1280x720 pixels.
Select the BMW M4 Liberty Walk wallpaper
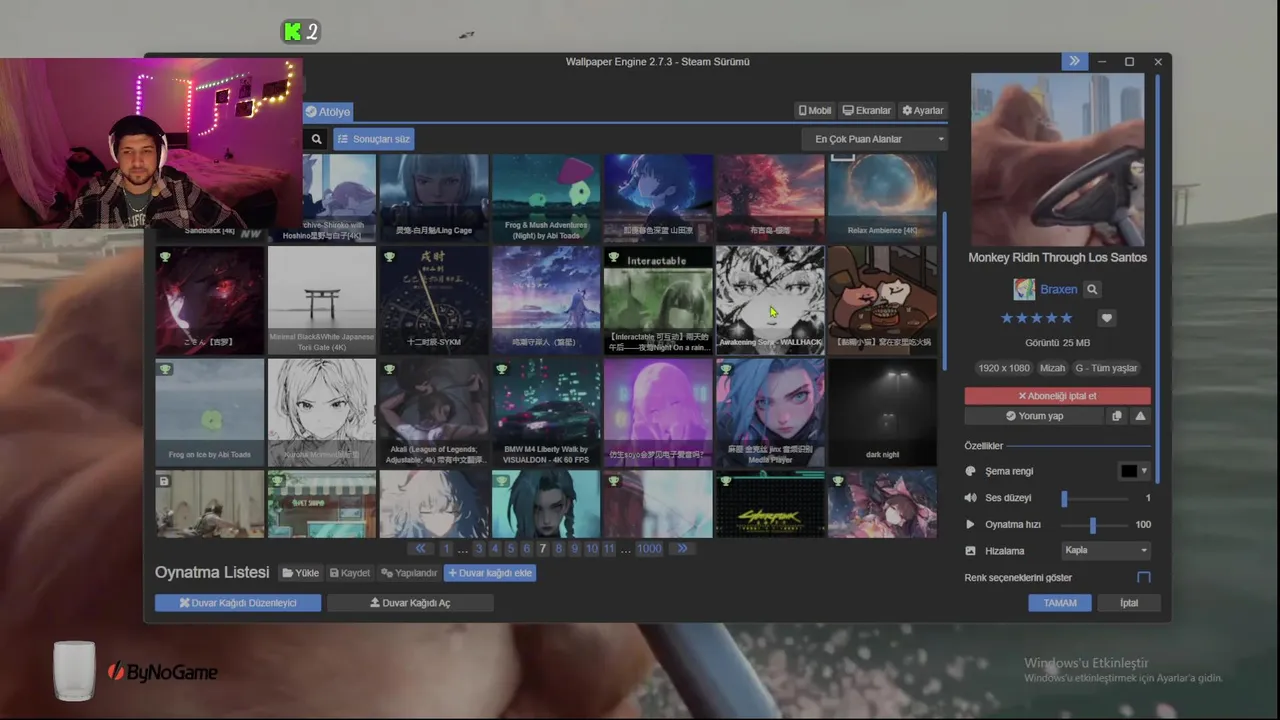(x=546, y=412)
